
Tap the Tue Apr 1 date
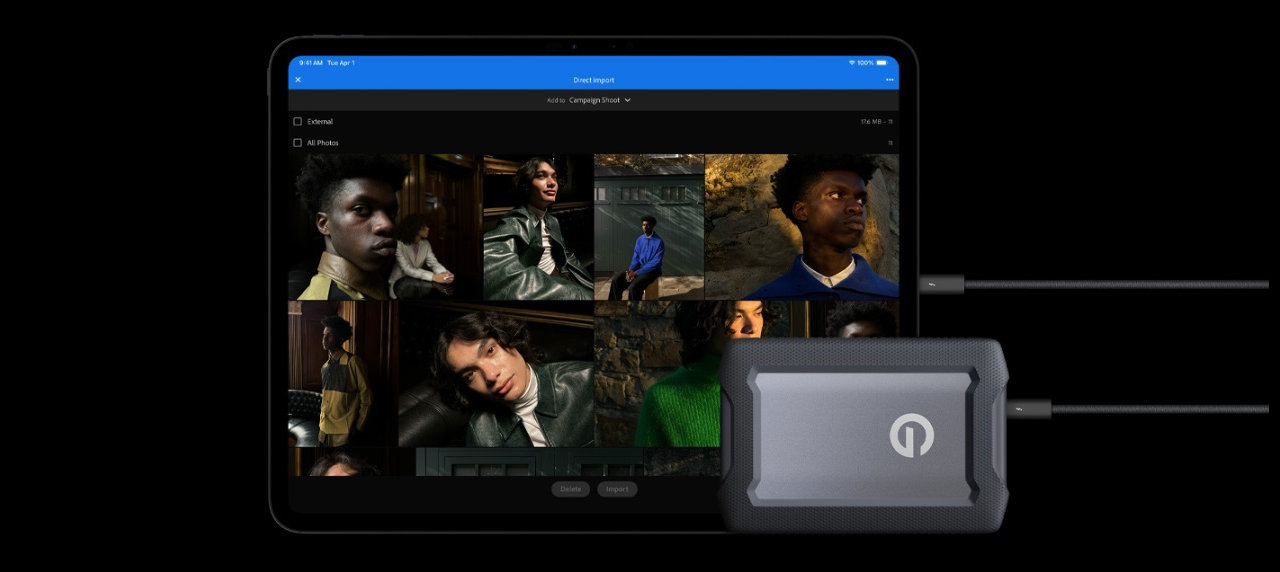click(341, 63)
